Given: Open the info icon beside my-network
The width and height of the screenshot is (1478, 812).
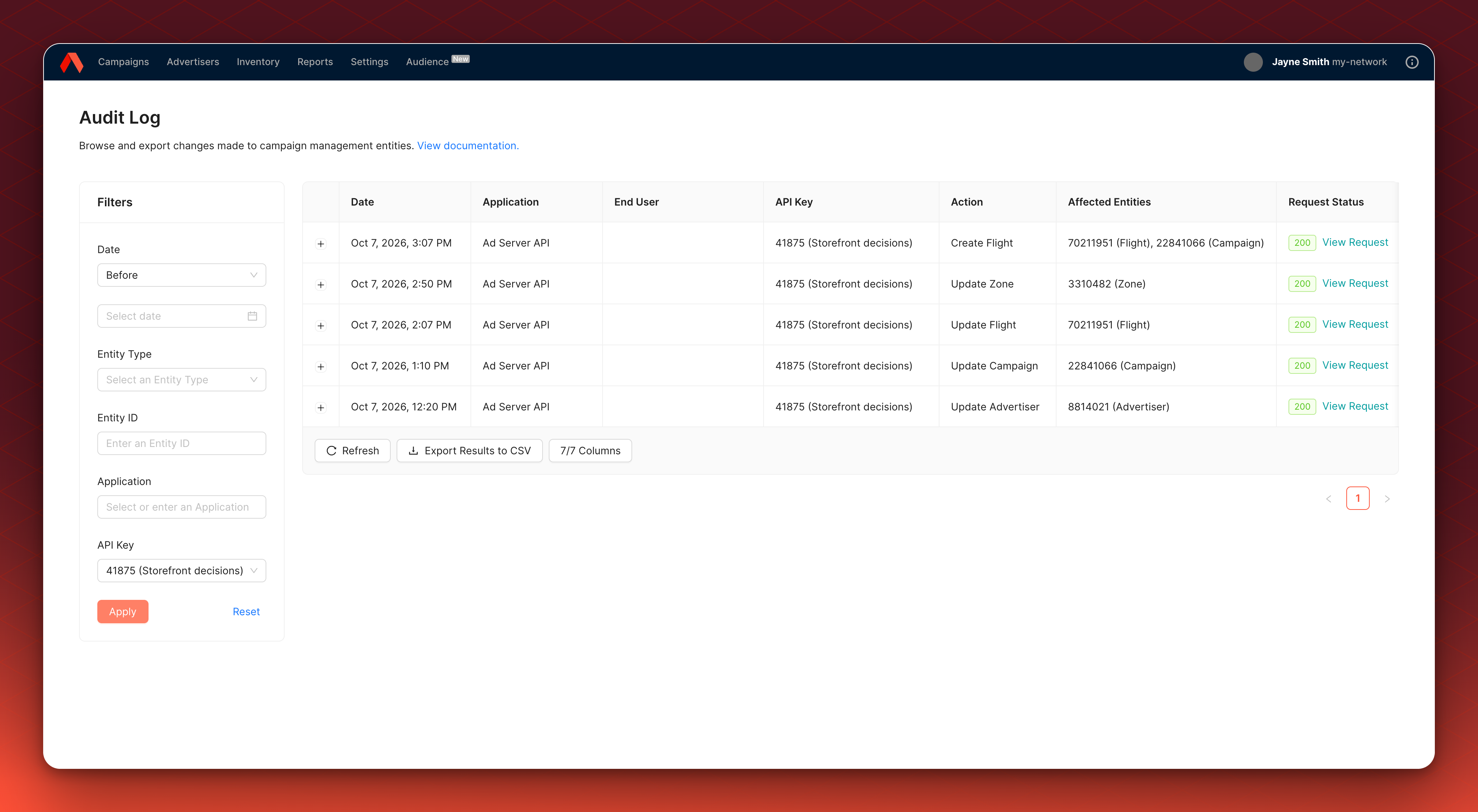Looking at the screenshot, I should 1412,62.
